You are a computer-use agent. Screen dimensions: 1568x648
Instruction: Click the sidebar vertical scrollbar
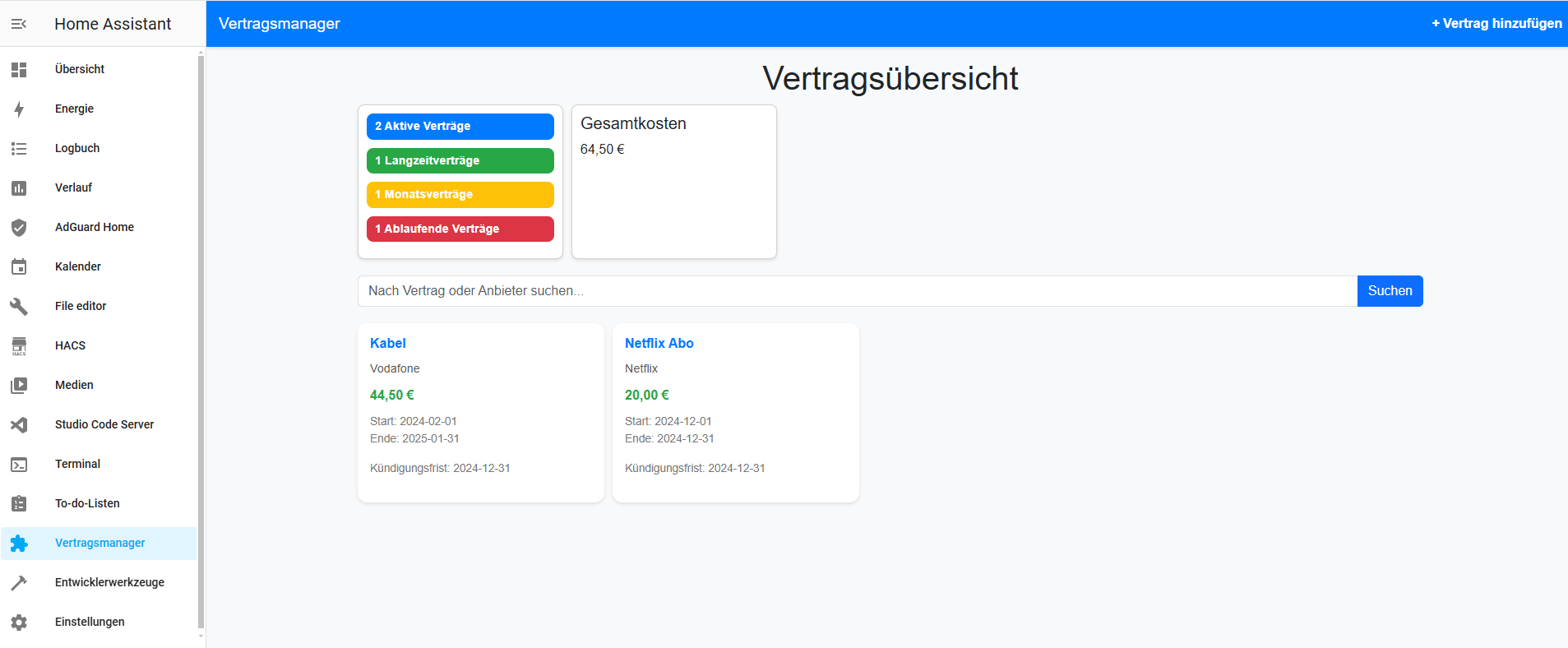[x=201, y=341]
